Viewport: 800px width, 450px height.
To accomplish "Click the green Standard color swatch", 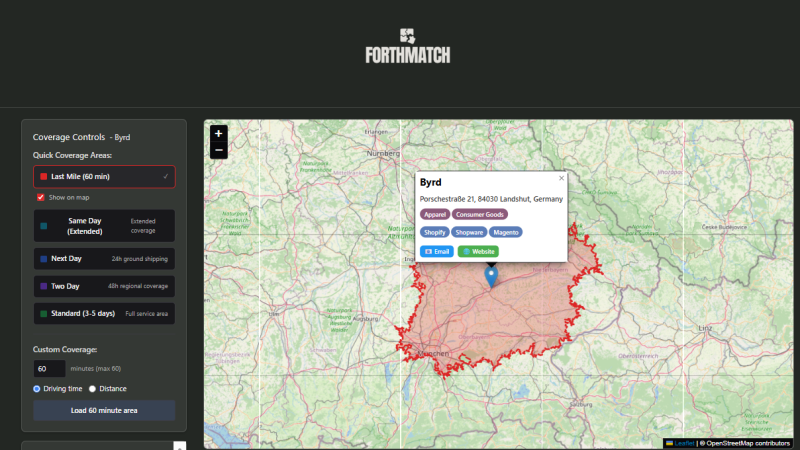I will (43, 314).
